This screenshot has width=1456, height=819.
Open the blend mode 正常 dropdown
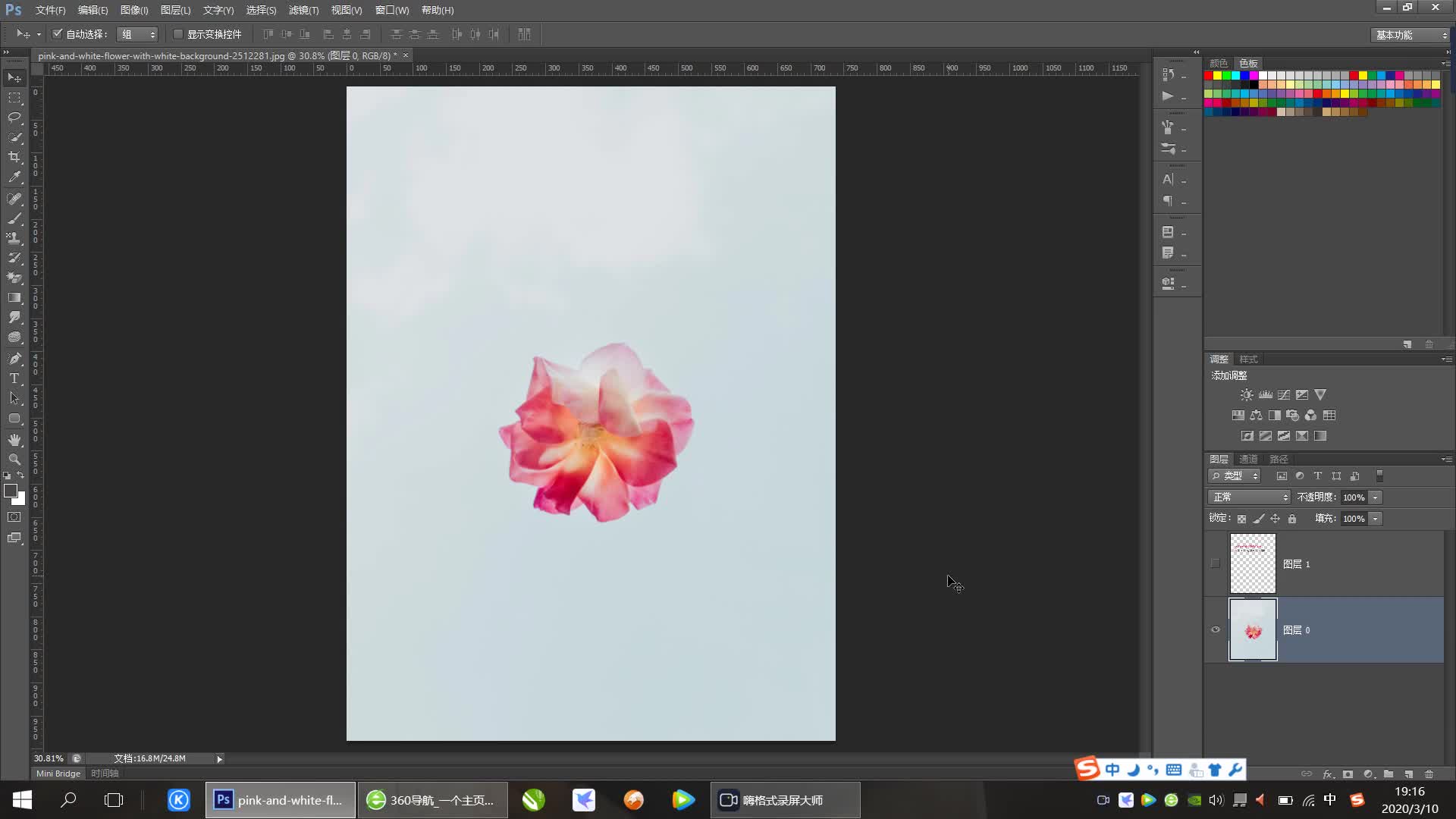pos(1249,497)
